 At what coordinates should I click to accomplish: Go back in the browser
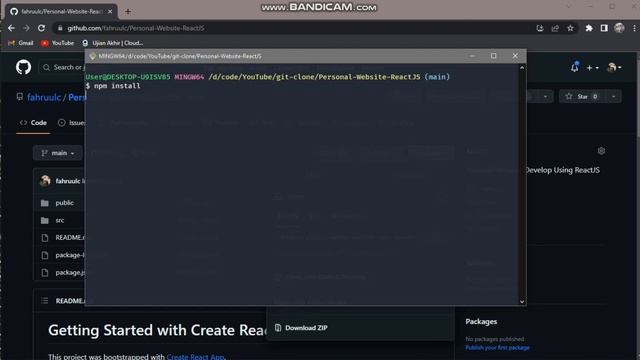11,28
